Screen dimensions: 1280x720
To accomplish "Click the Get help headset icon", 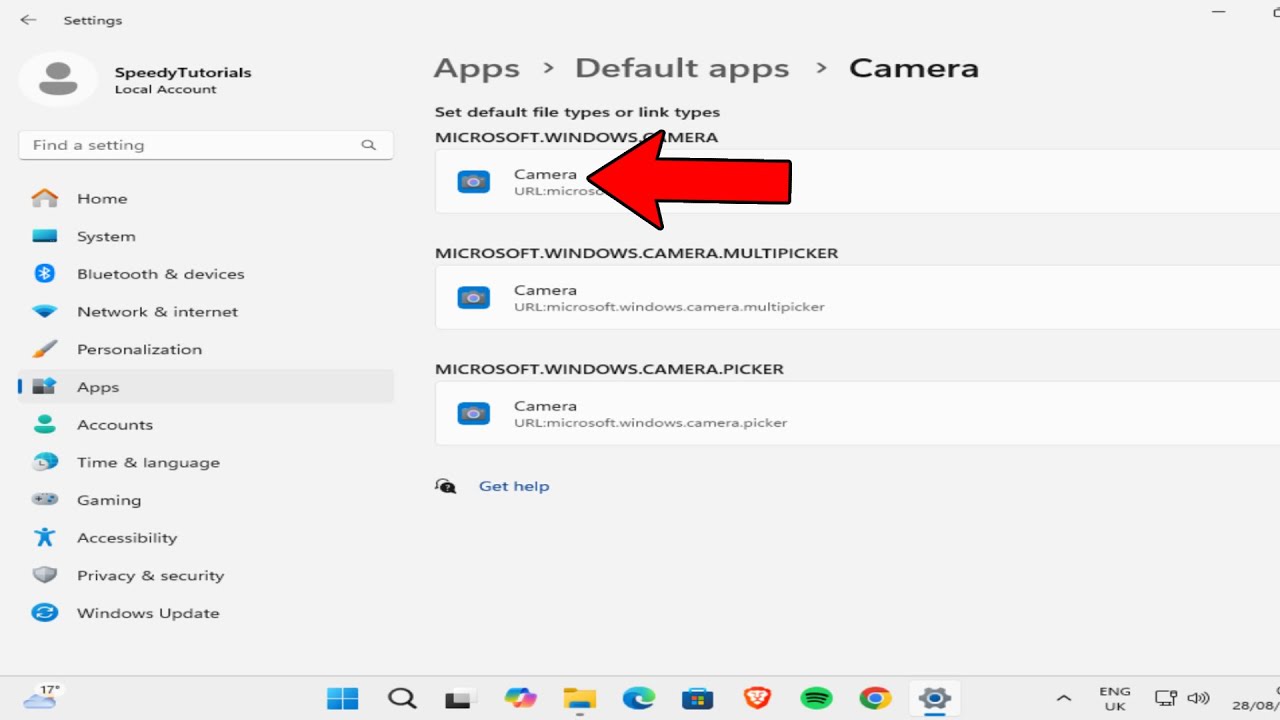I will click(x=446, y=486).
